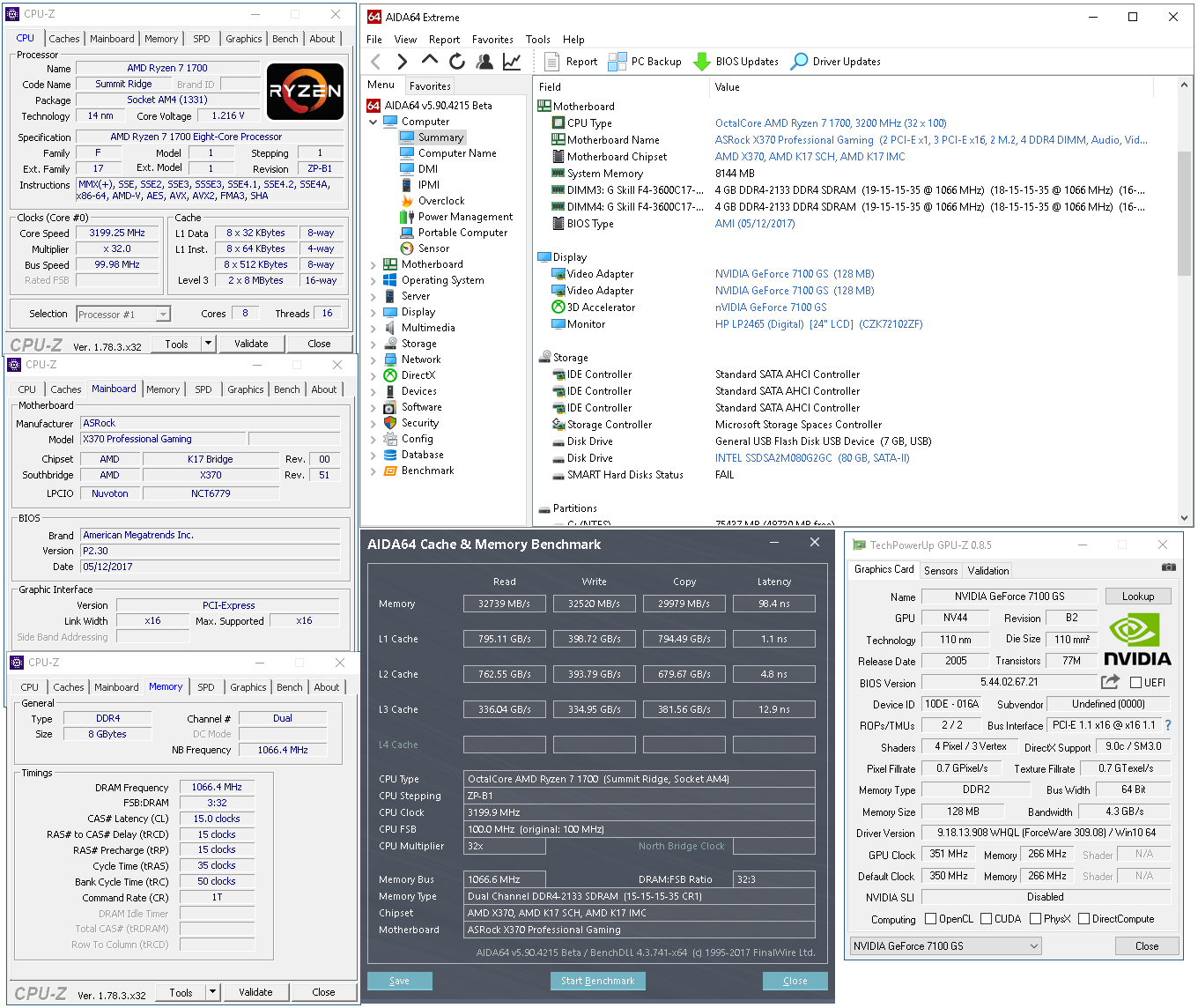Open Tools dropdown arrow in bottom CPU-Z
The width and height of the screenshot is (1198, 1008).
click(x=212, y=992)
